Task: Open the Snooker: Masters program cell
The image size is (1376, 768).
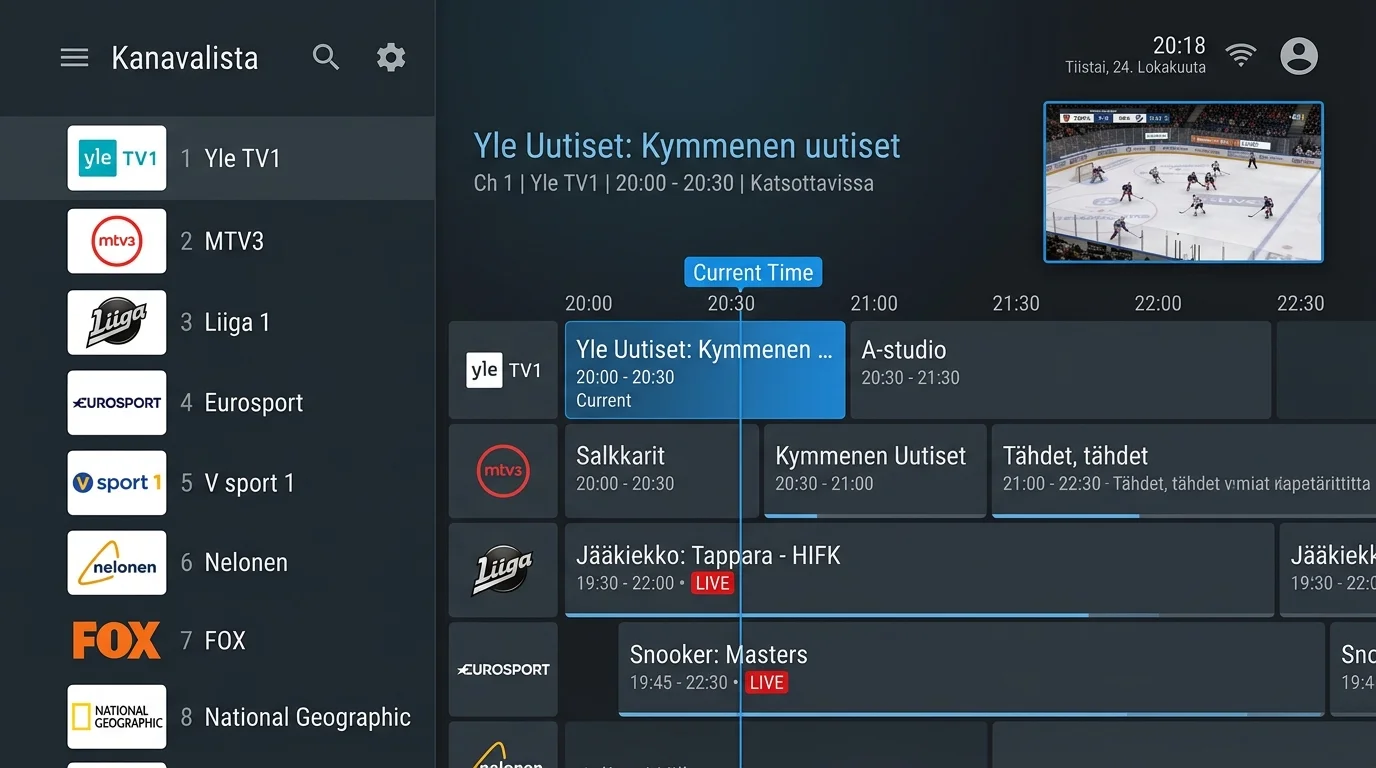Action: click(972, 669)
